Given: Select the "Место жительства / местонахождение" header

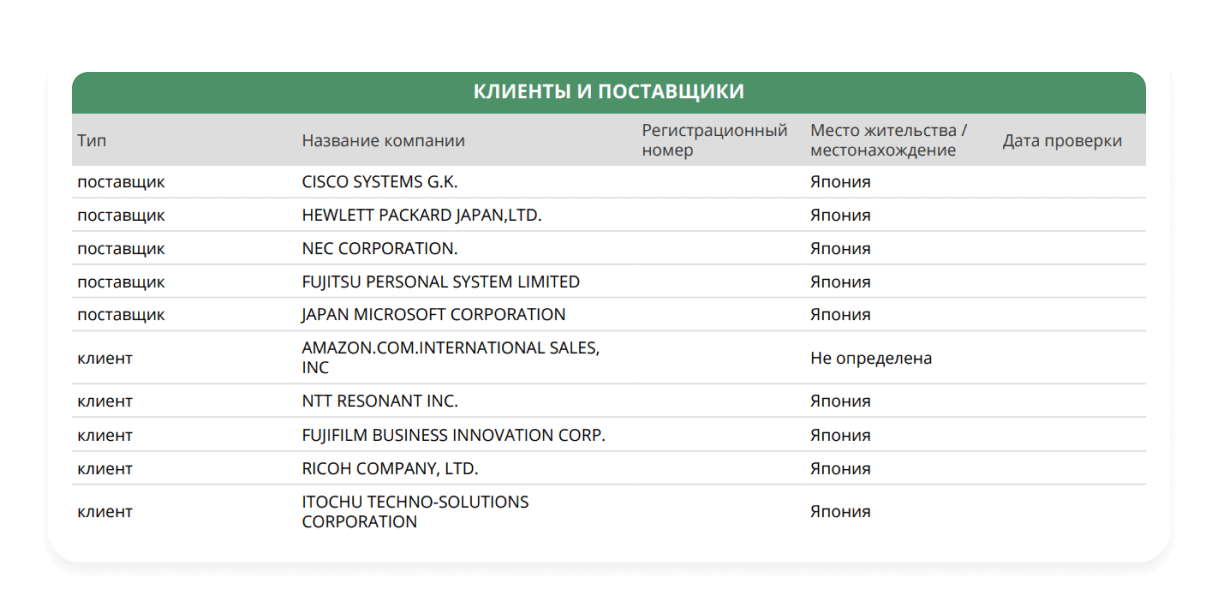Looking at the screenshot, I should 888,140.
